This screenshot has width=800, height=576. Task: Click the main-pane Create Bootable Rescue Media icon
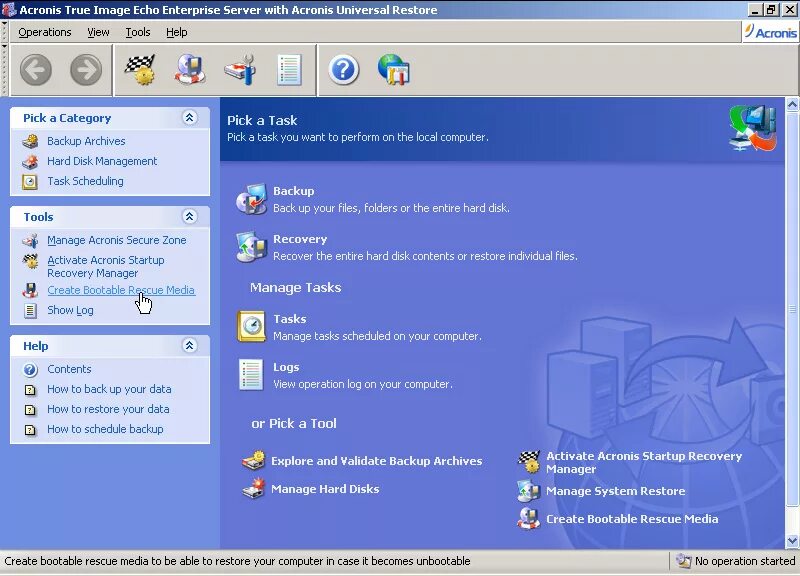(x=529, y=519)
